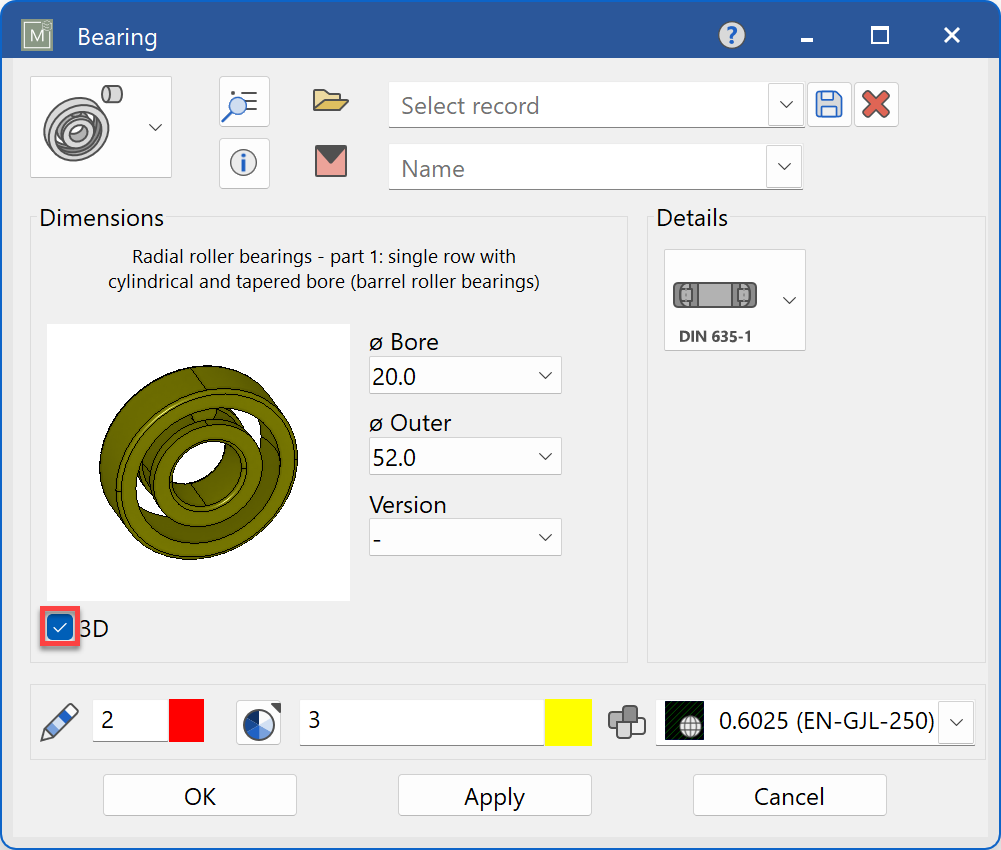Click the pie-chart layer icon
Image resolution: width=1001 pixels, height=850 pixels.
(x=258, y=721)
